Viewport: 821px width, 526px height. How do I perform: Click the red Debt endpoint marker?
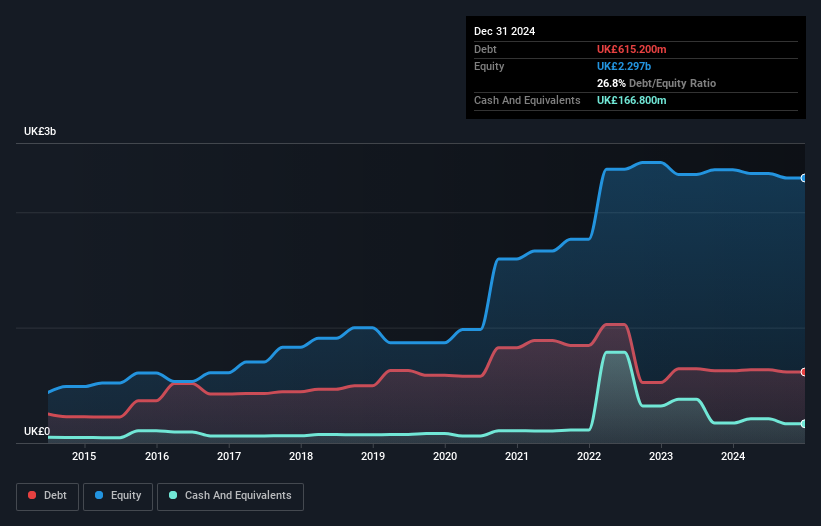[803, 372]
